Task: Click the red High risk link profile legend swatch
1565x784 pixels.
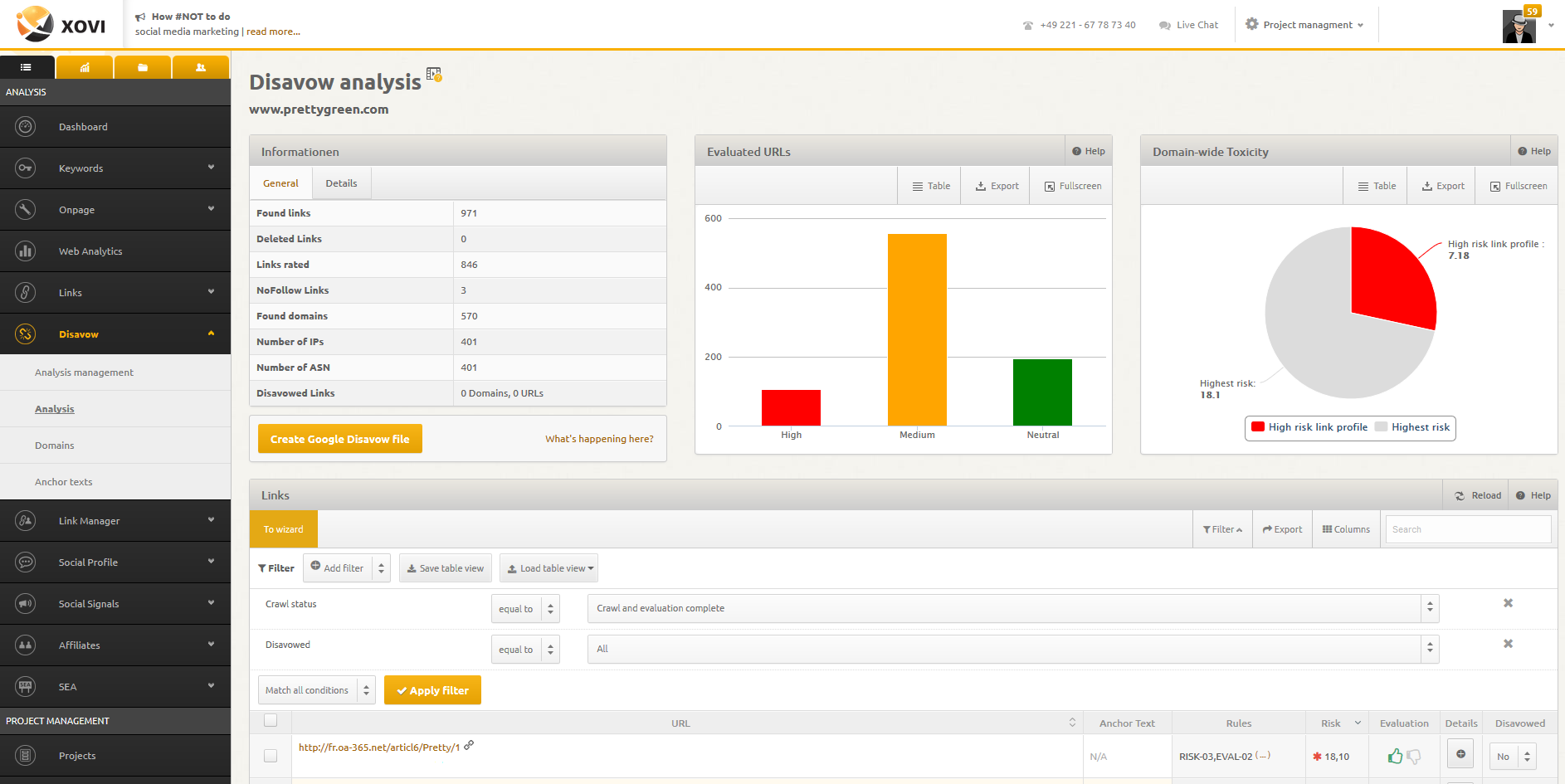Action: tap(1258, 427)
